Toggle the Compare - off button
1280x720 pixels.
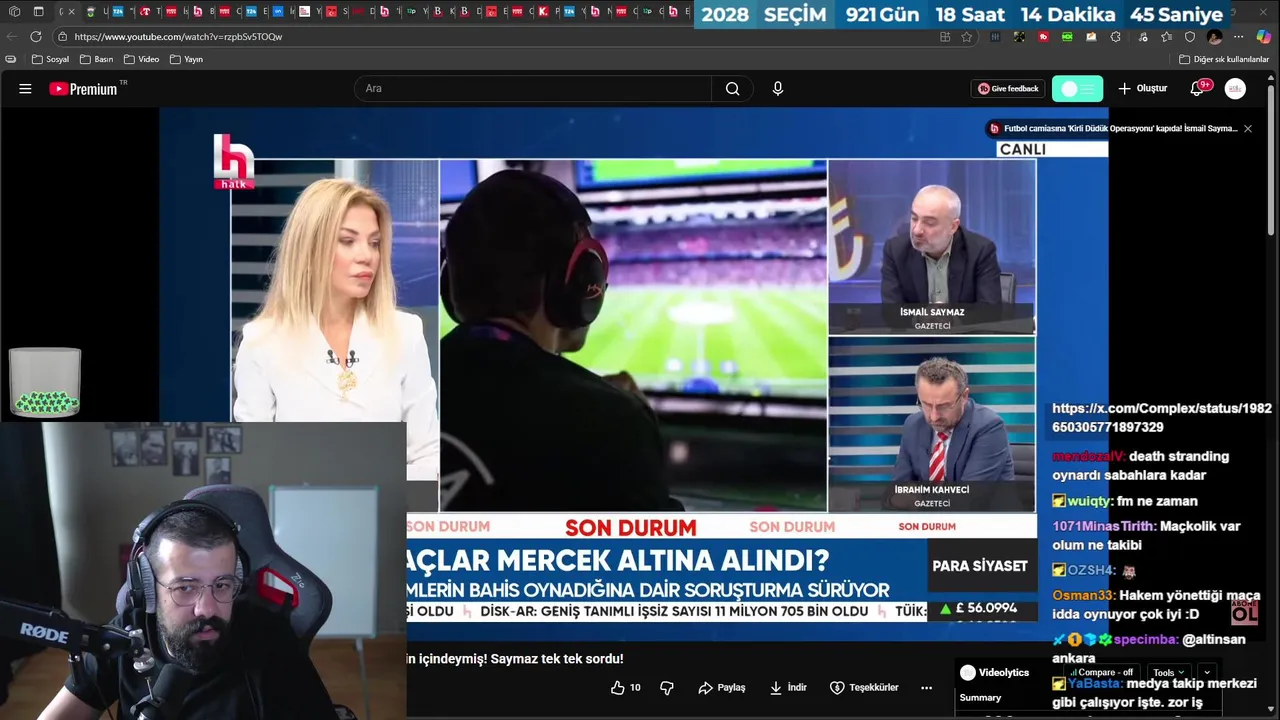tap(1101, 673)
